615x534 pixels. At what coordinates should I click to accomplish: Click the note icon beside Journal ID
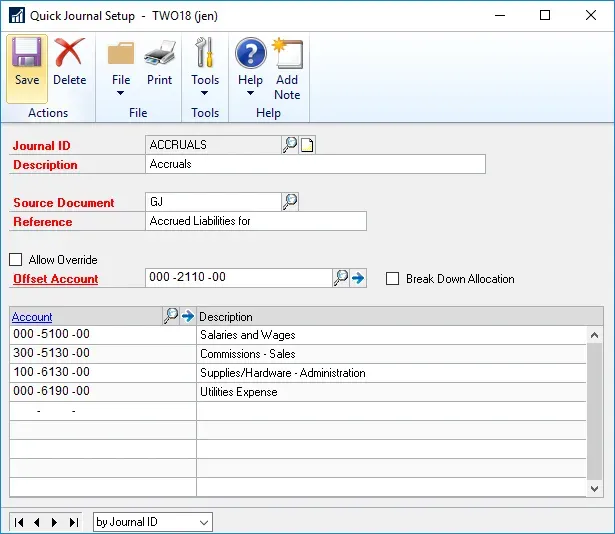tap(307, 145)
